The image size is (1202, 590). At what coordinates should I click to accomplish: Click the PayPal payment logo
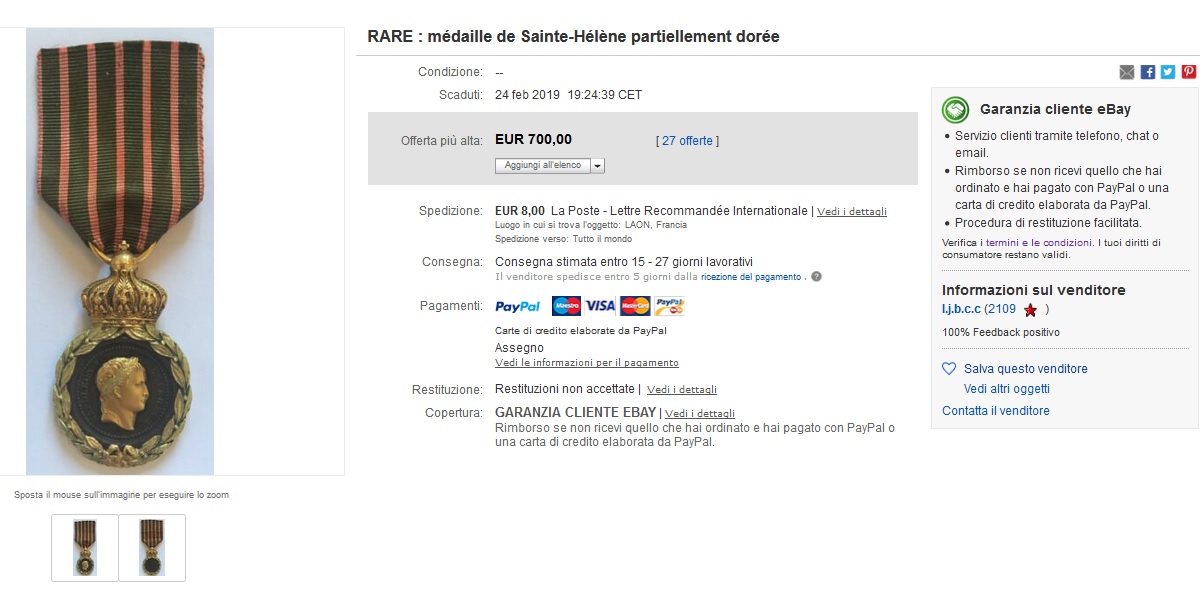pyautogui.click(x=517, y=306)
